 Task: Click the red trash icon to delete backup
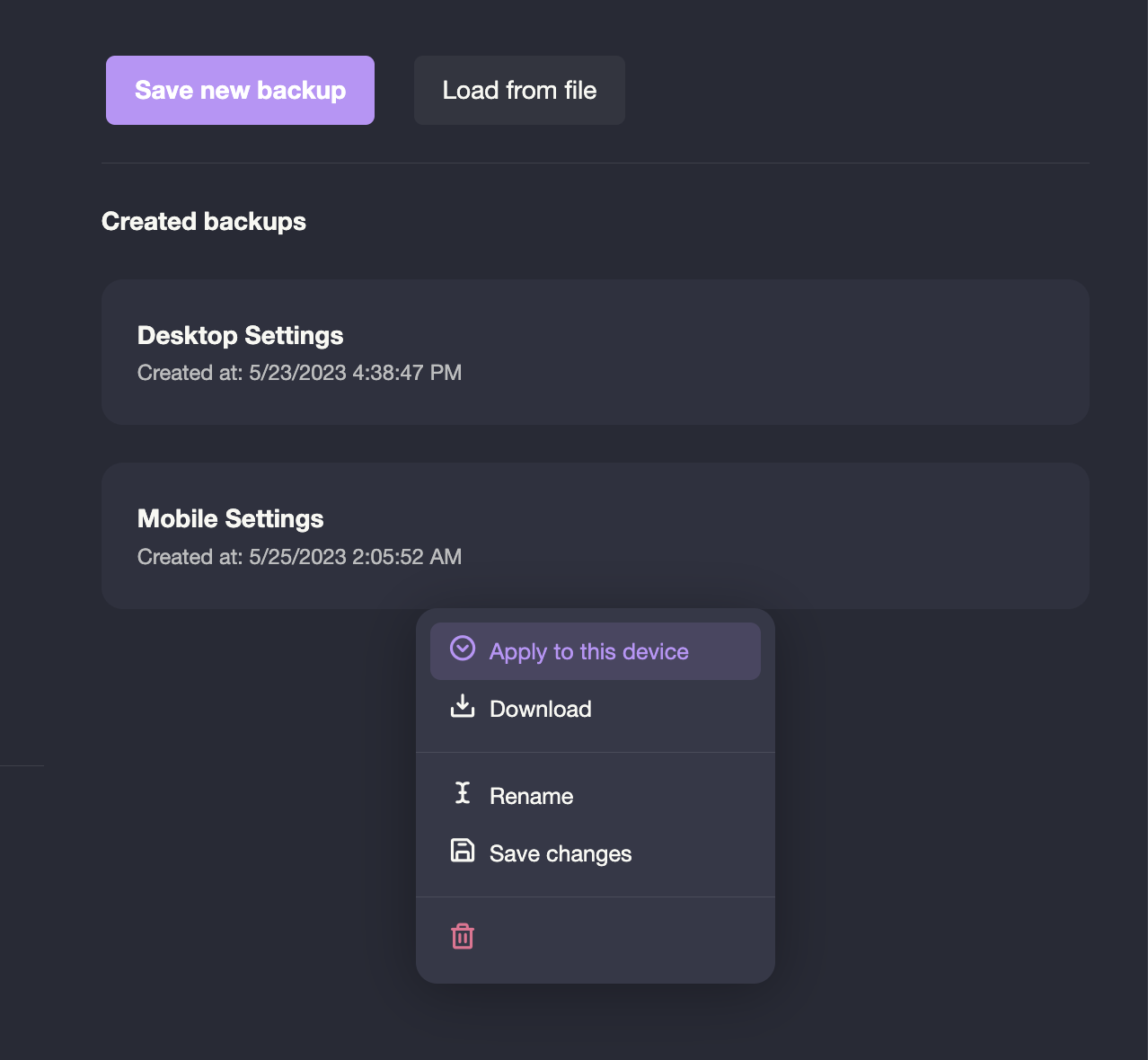(462, 936)
